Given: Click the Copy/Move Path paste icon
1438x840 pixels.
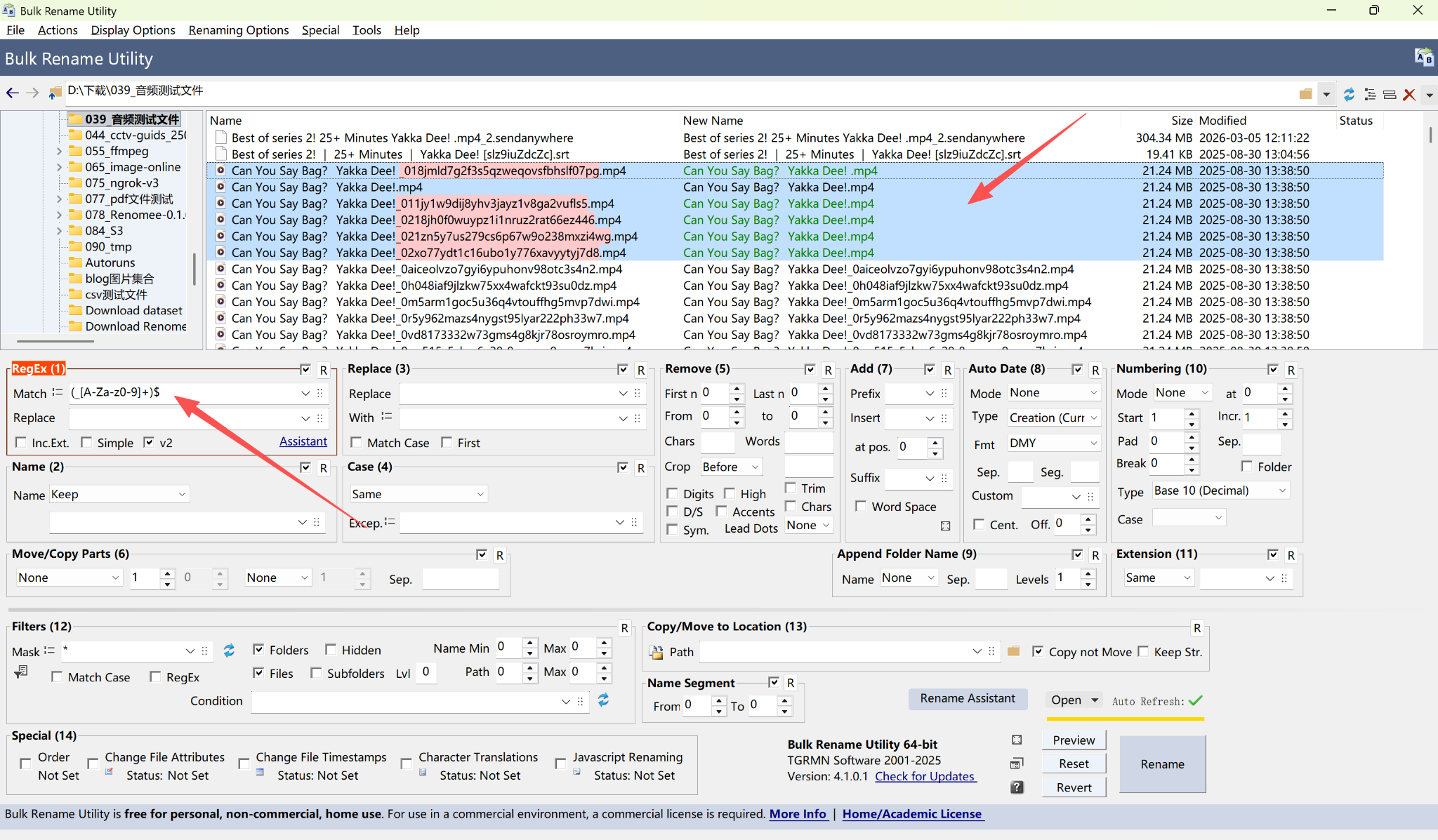Looking at the screenshot, I should tap(656, 652).
